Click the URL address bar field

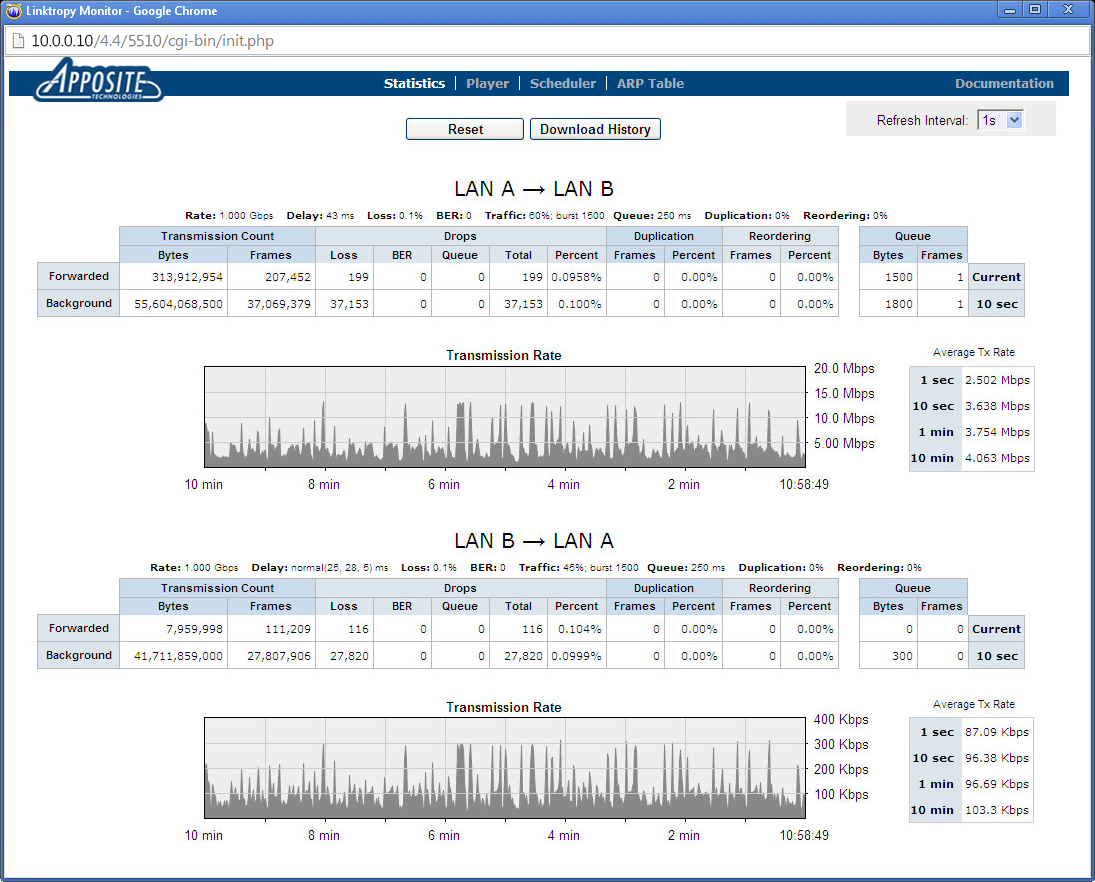(x=500, y=41)
